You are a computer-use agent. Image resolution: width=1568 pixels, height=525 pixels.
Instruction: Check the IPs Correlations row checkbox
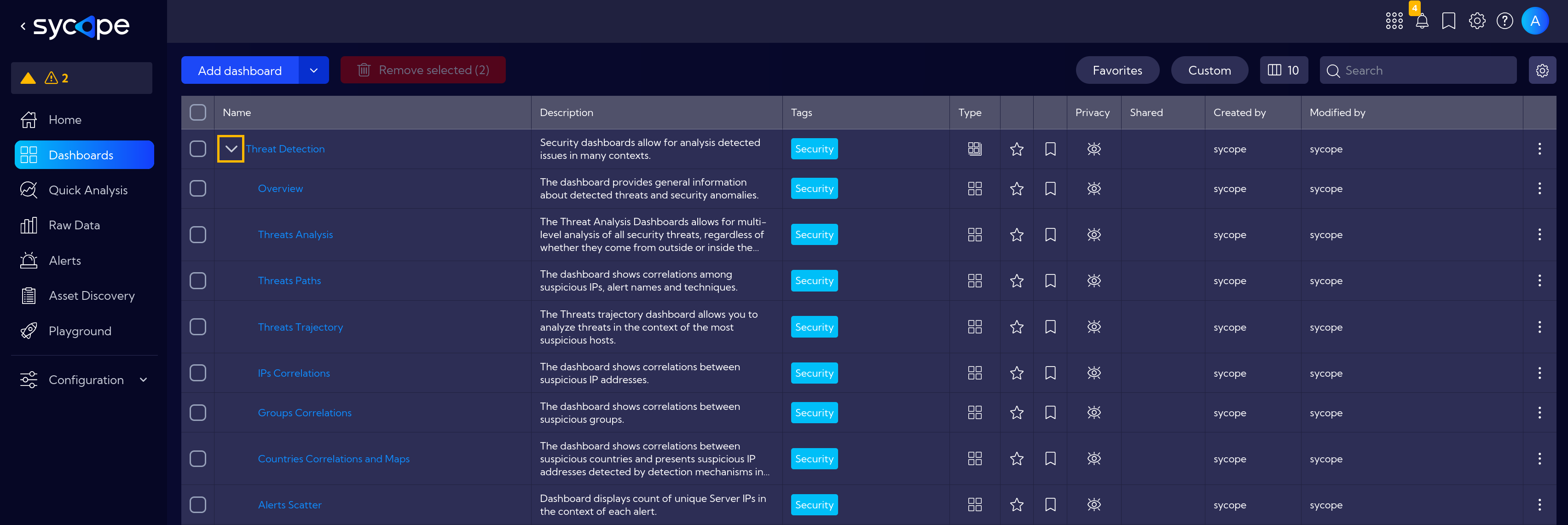[198, 373]
